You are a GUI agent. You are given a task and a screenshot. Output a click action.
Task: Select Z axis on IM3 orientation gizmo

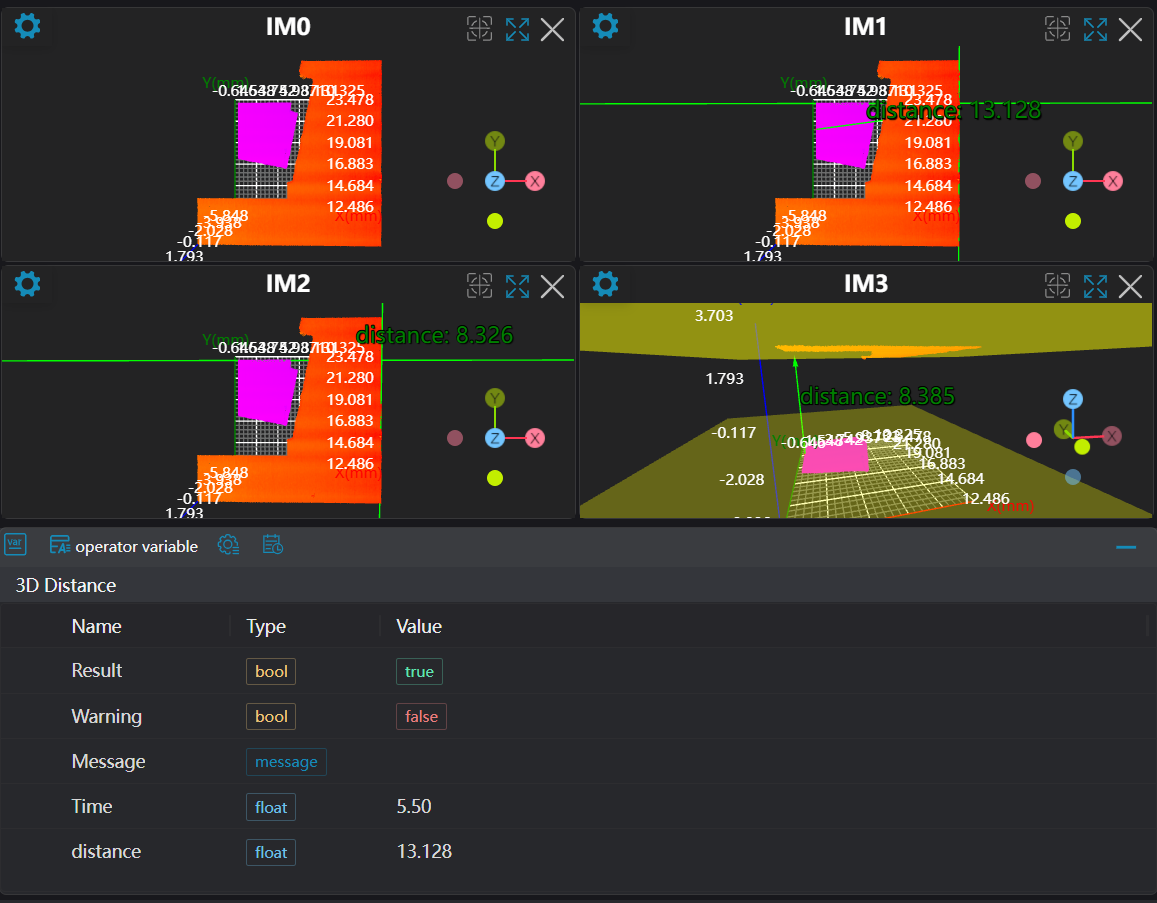1073,400
